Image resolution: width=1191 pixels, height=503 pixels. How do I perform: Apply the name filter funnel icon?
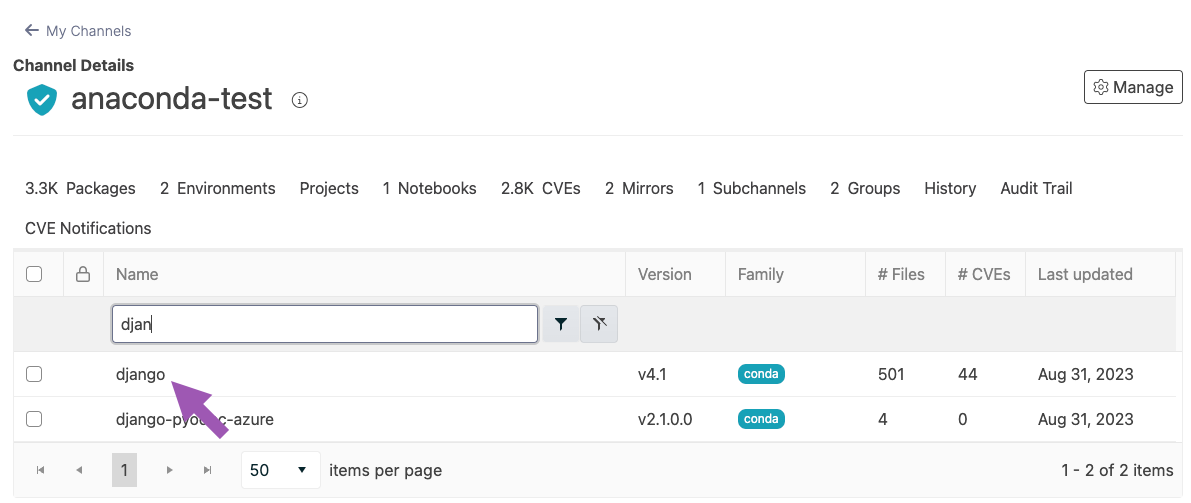click(561, 324)
